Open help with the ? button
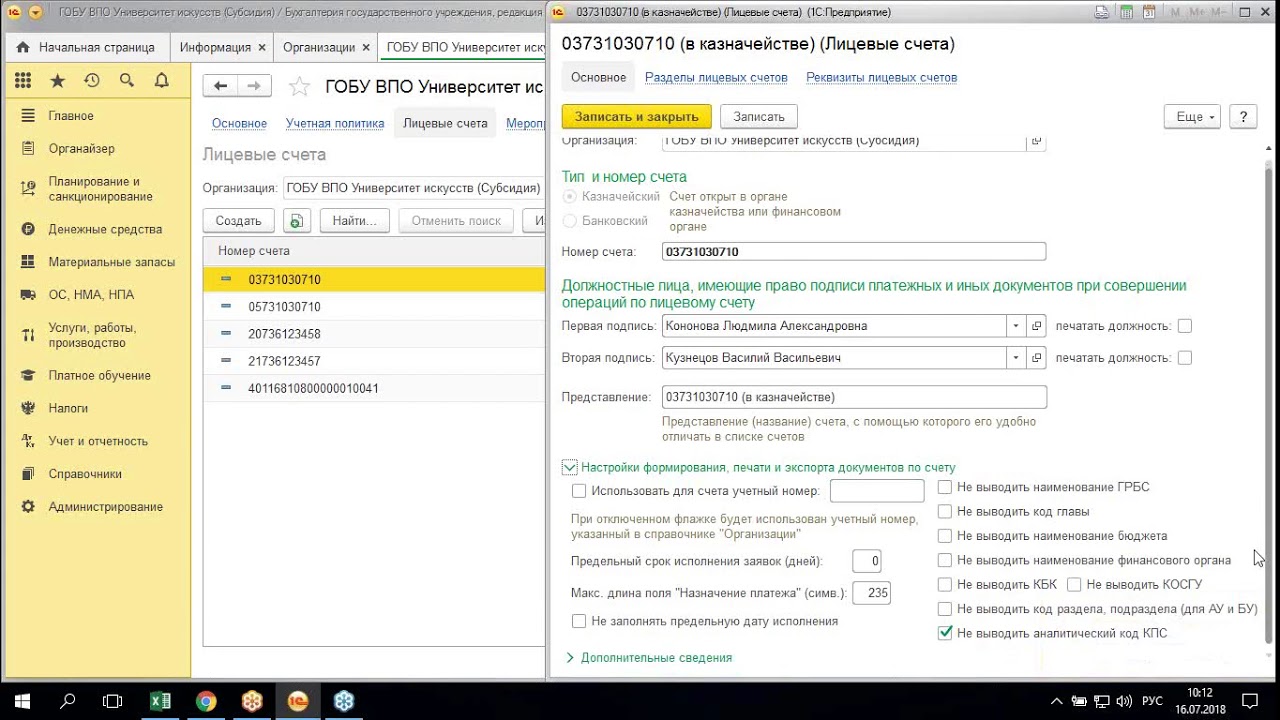The image size is (1280, 720). [1243, 117]
